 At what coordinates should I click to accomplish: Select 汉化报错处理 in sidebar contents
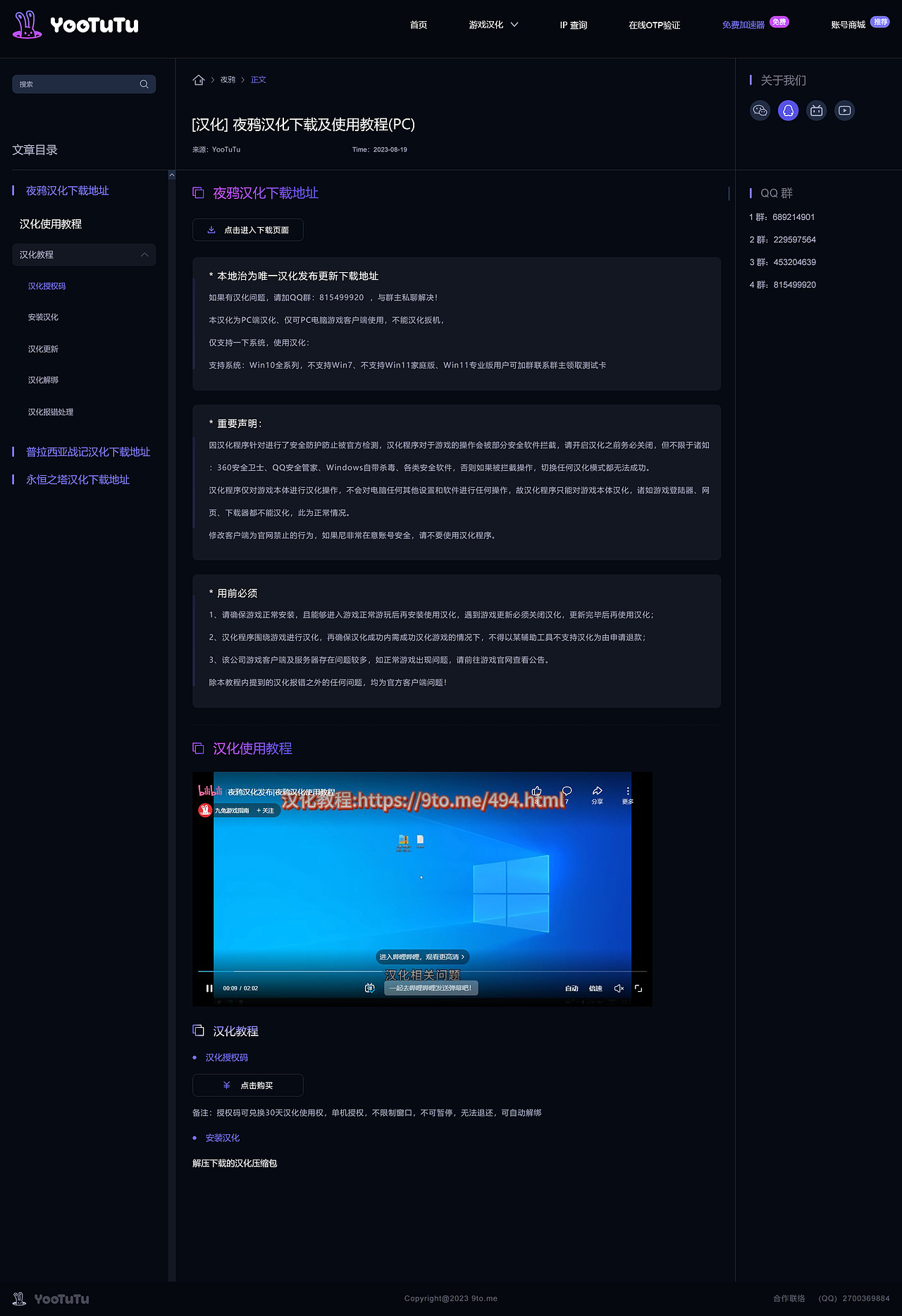[x=51, y=412]
